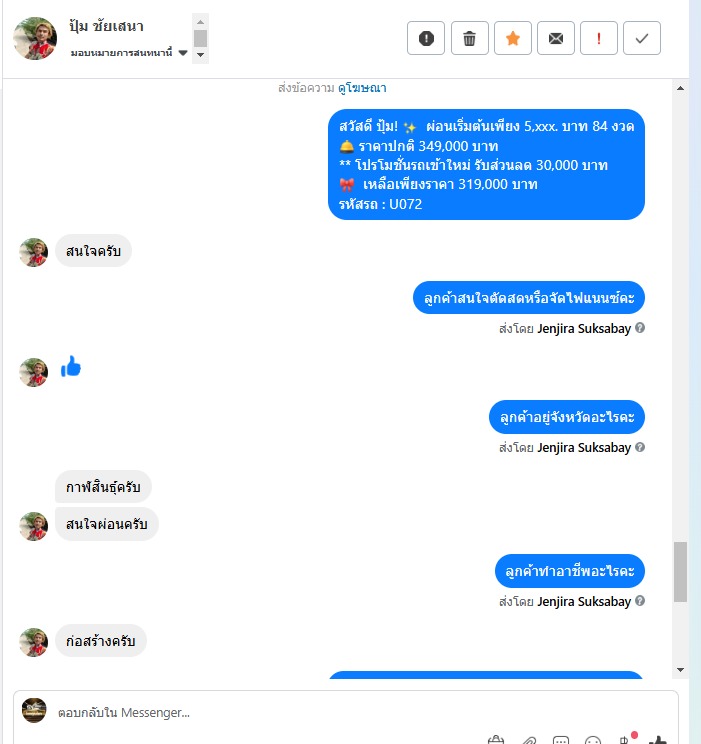Click chat scrollbar down arrow
This screenshot has height=744, width=701.
point(680,670)
